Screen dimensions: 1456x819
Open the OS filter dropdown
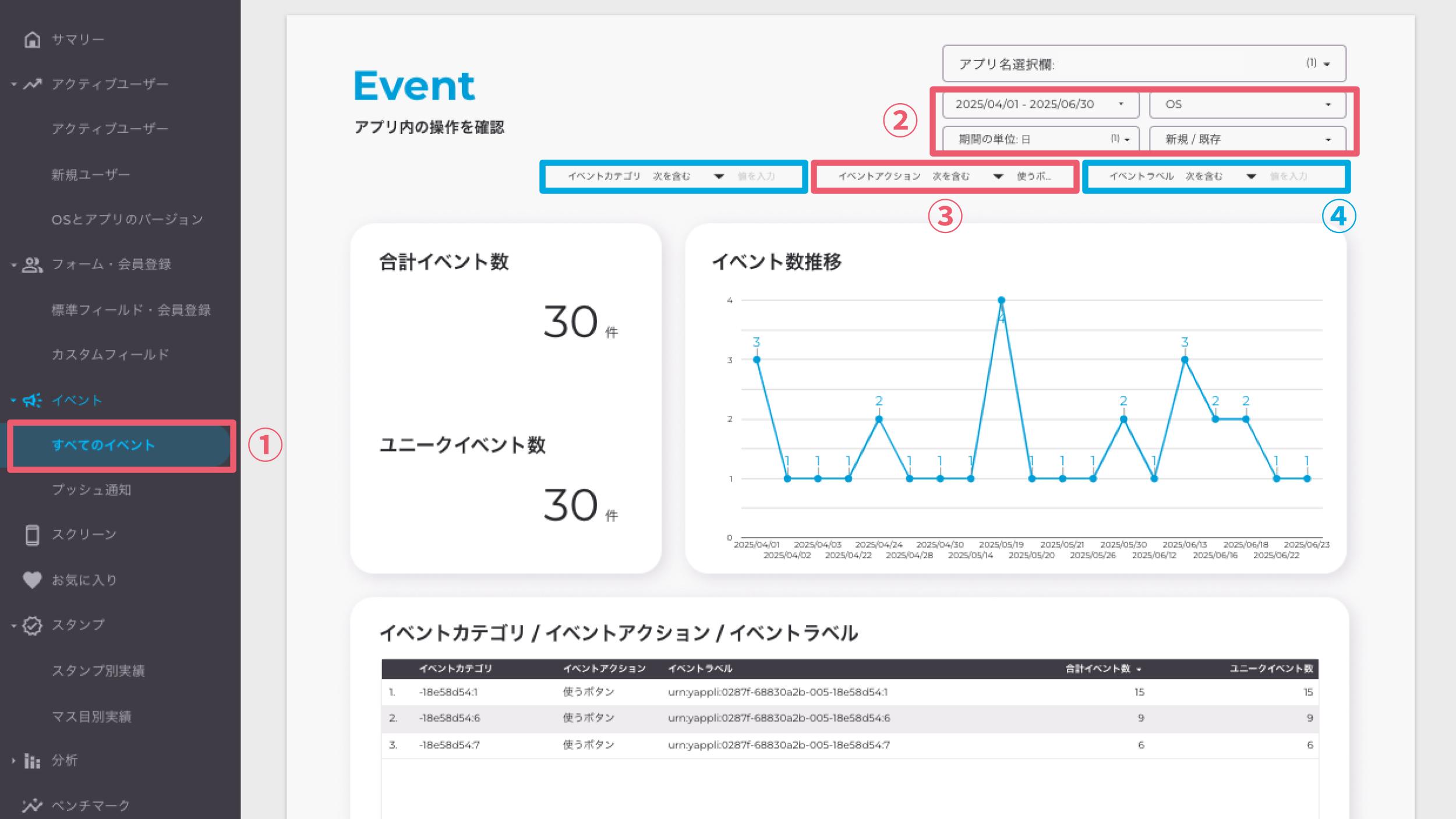click(x=1248, y=104)
